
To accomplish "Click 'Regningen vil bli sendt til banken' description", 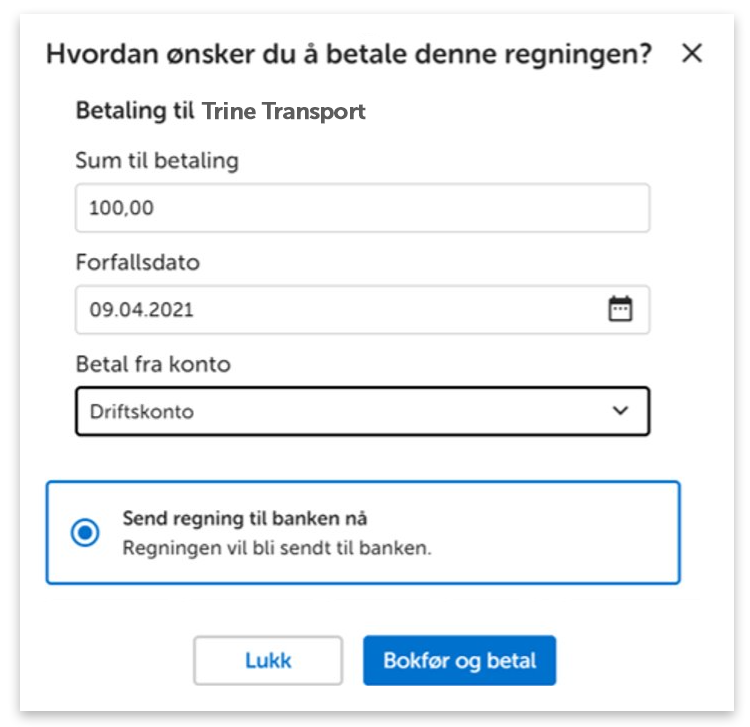I will point(277,548).
